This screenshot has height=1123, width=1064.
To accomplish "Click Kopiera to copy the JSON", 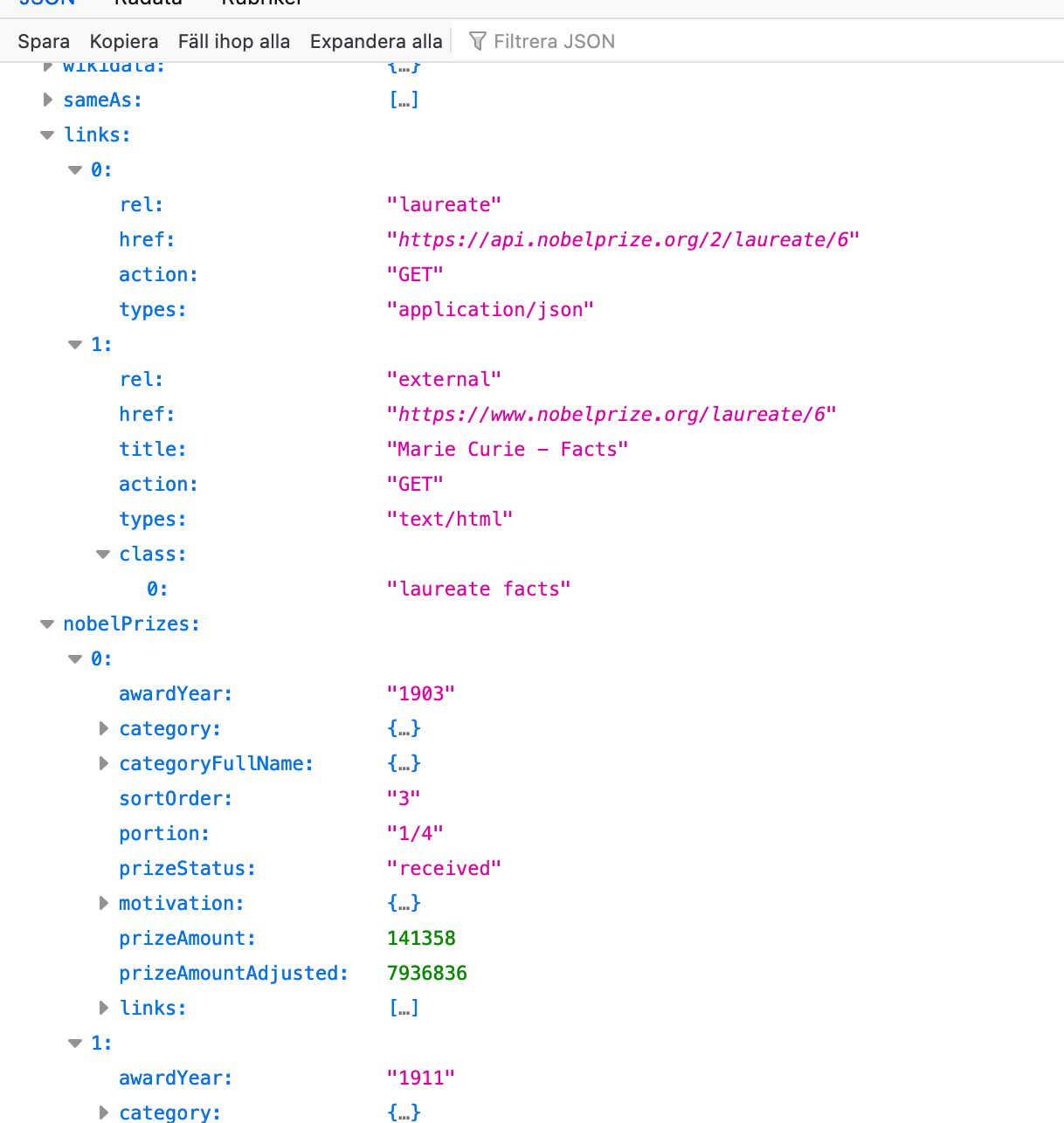I will coord(124,42).
